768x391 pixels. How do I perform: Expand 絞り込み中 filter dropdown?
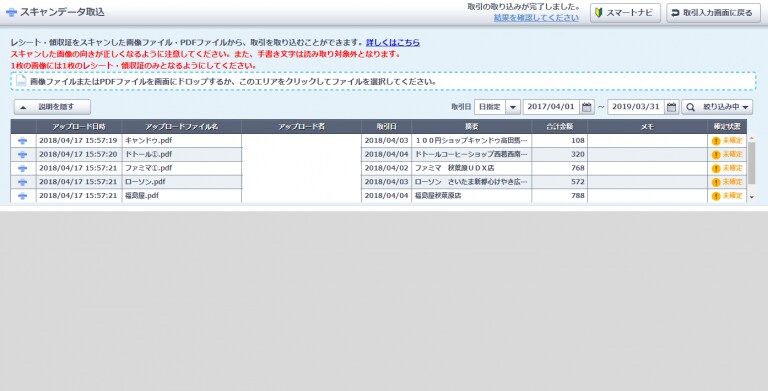click(717, 107)
